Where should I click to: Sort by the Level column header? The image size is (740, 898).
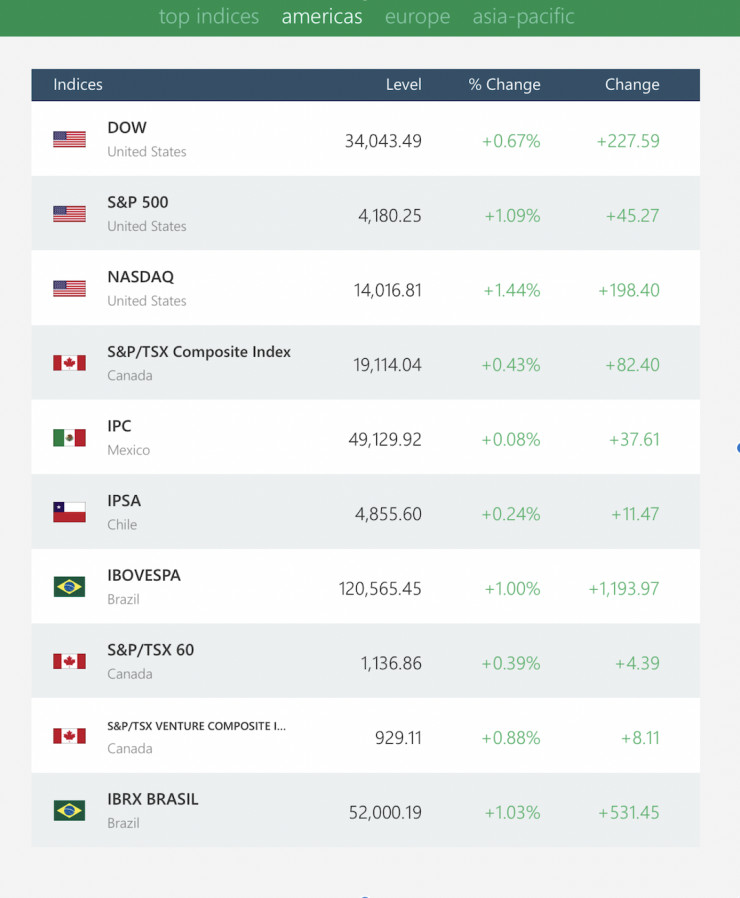tap(403, 85)
